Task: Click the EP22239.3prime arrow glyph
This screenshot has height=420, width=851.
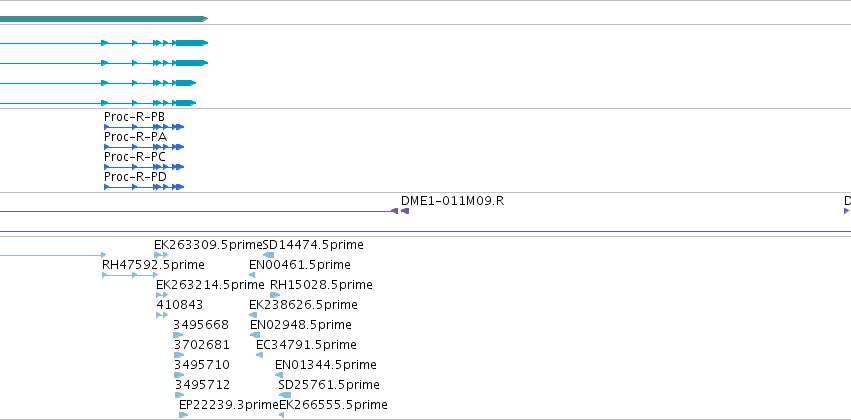Action: [183, 415]
